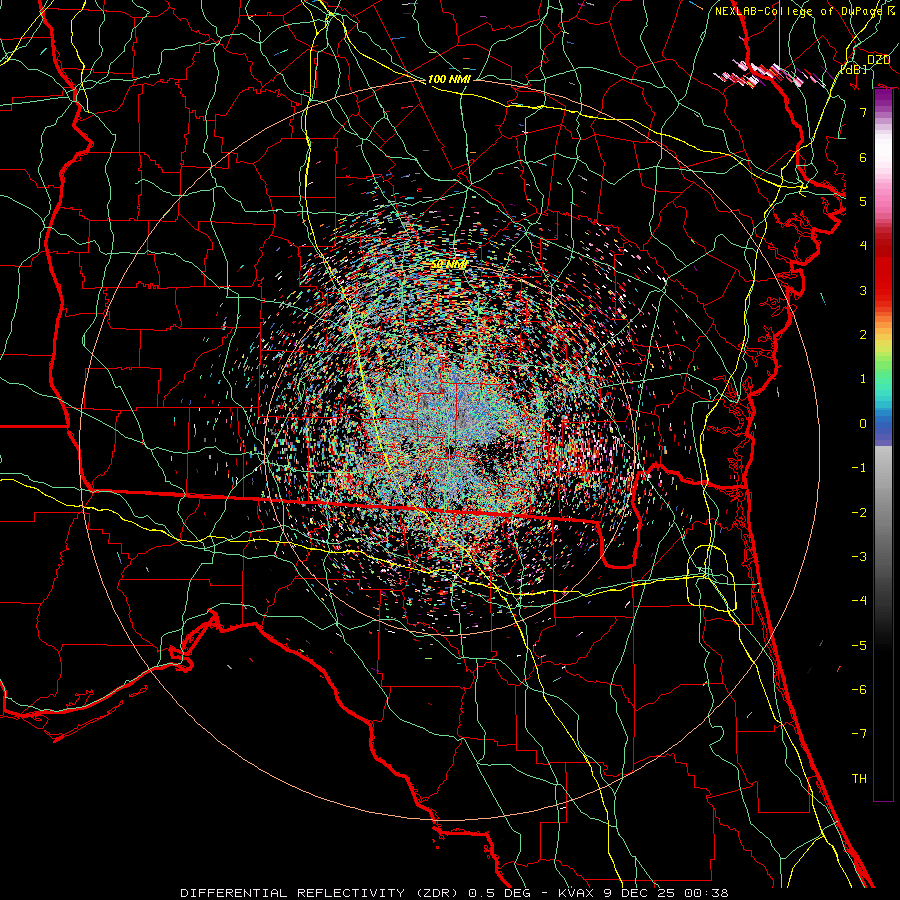
Task: Click the "NEXLAB-College of DuPage" credit text
Action: coord(798,11)
